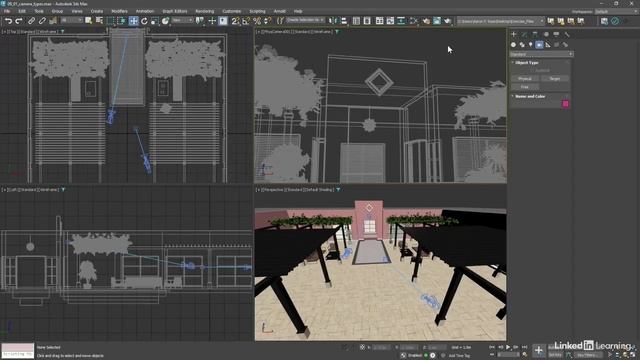The image size is (640, 360).
Task: Toggle Window/Crossing selection mode
Action: click(121, 21)
